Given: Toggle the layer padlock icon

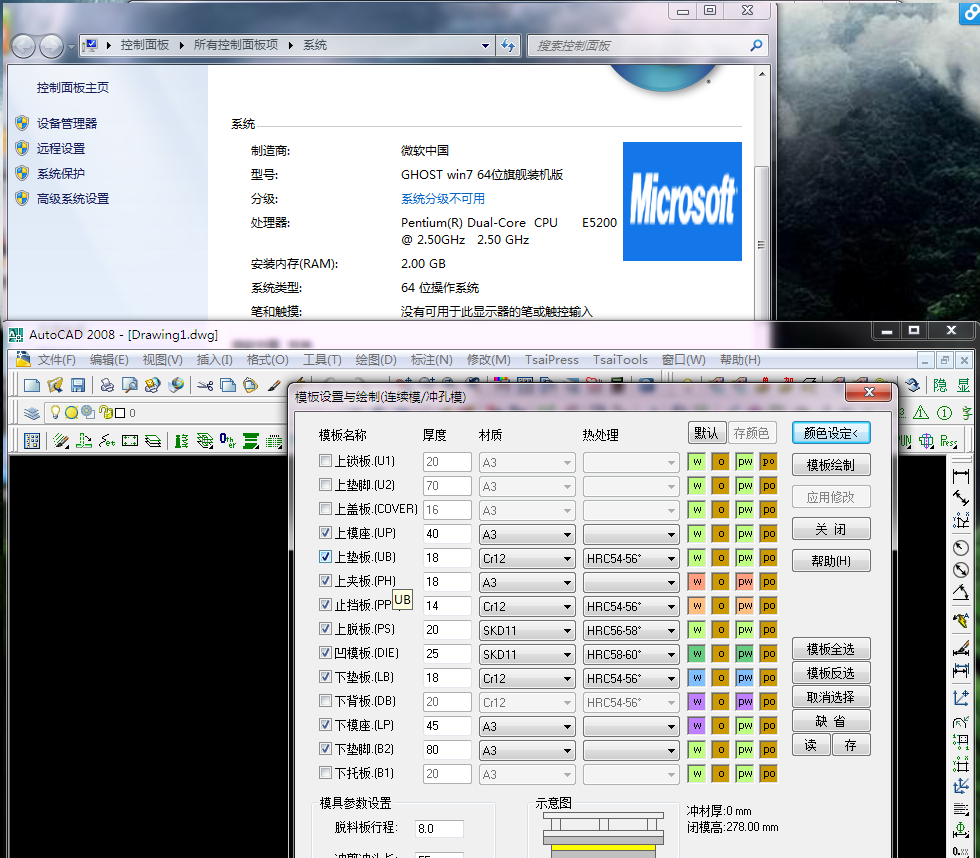Looking at the screenshot, I should (106, 412).
